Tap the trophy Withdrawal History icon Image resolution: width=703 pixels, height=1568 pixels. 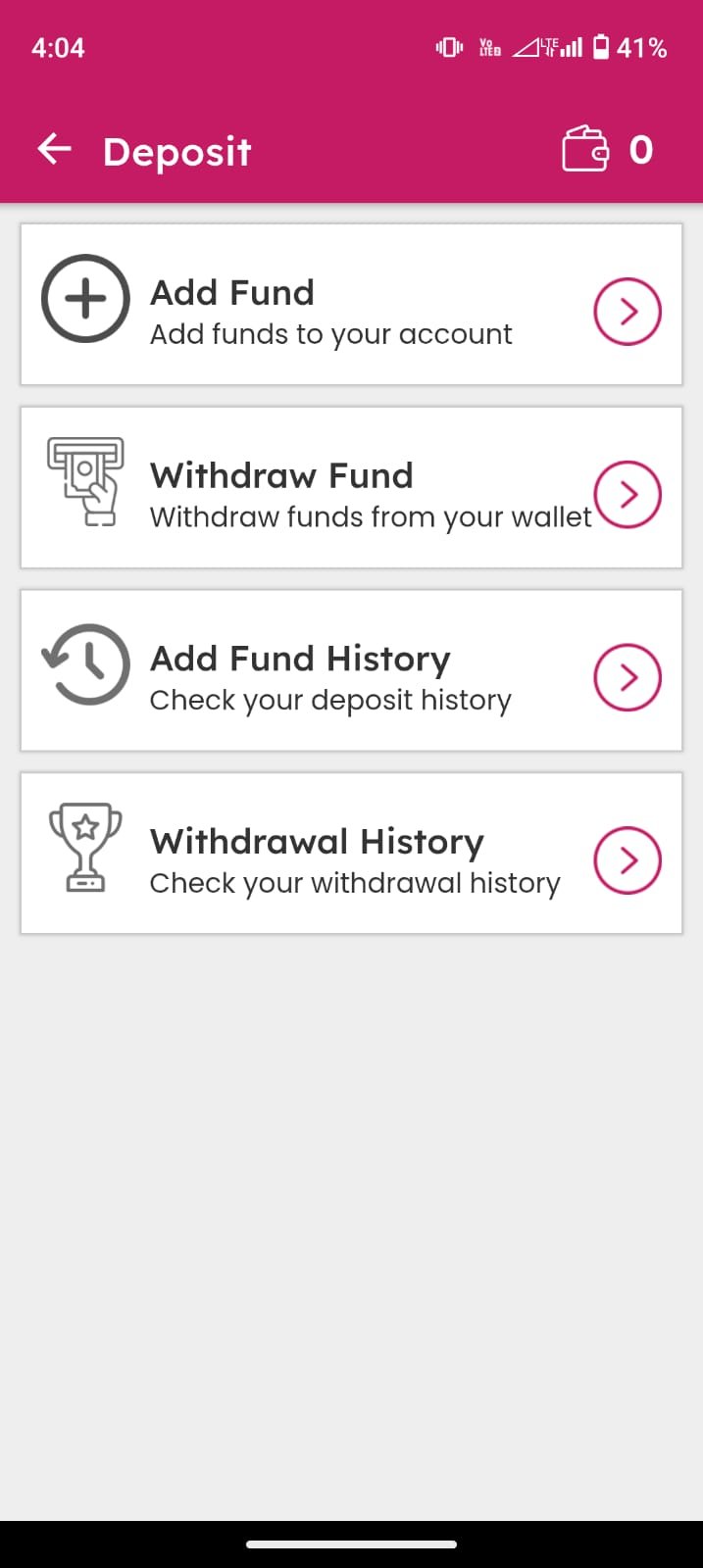point(85,847)
